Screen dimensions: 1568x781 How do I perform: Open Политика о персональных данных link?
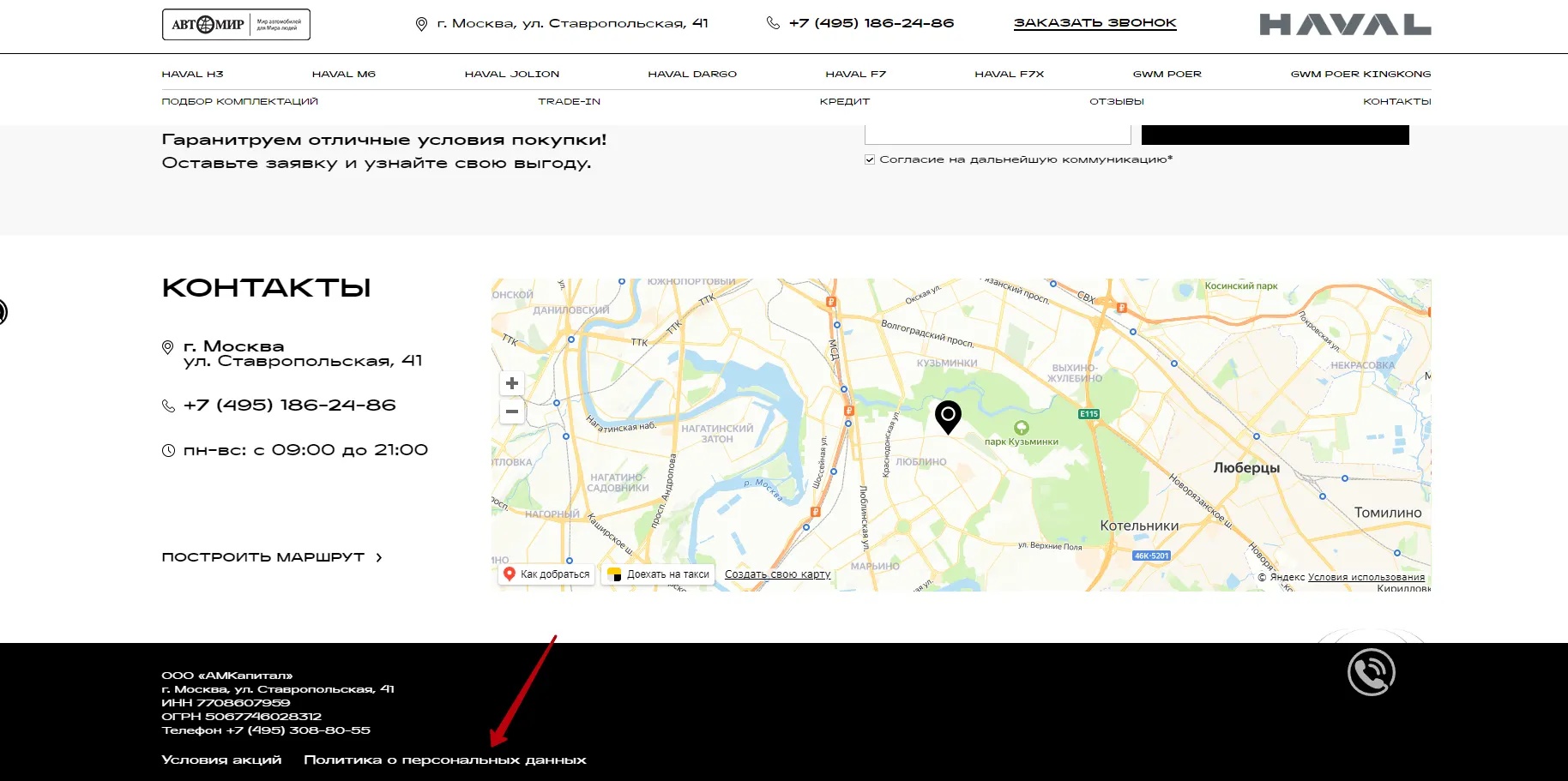[444, 760]
